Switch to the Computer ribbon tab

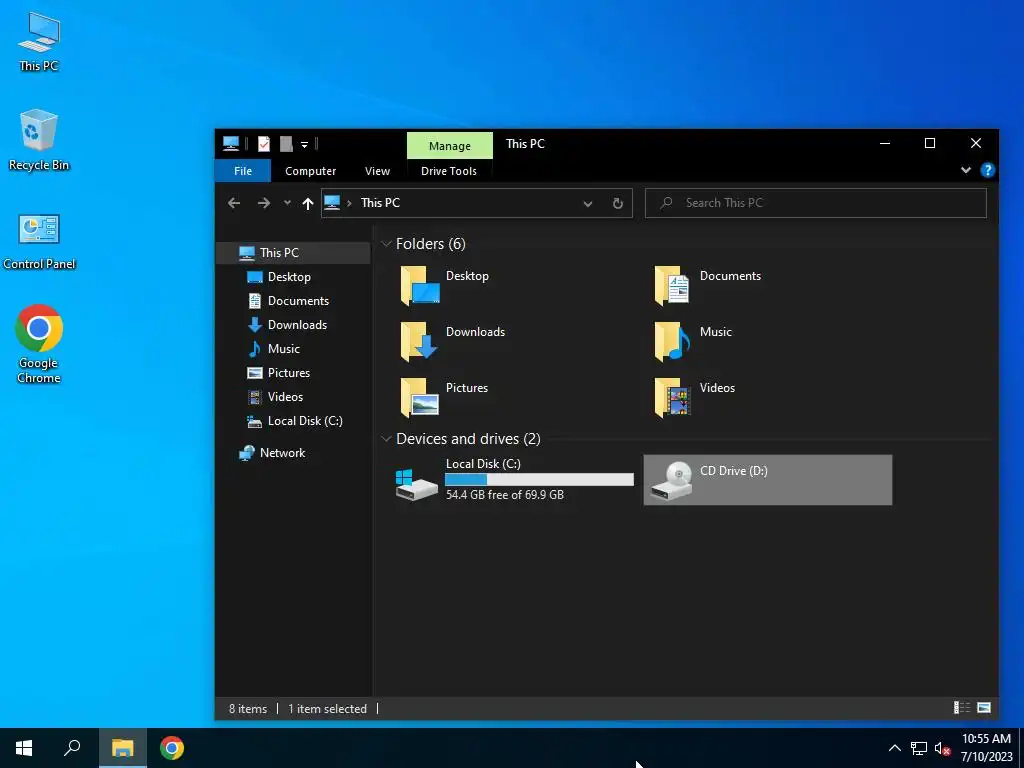pos(310,171)
